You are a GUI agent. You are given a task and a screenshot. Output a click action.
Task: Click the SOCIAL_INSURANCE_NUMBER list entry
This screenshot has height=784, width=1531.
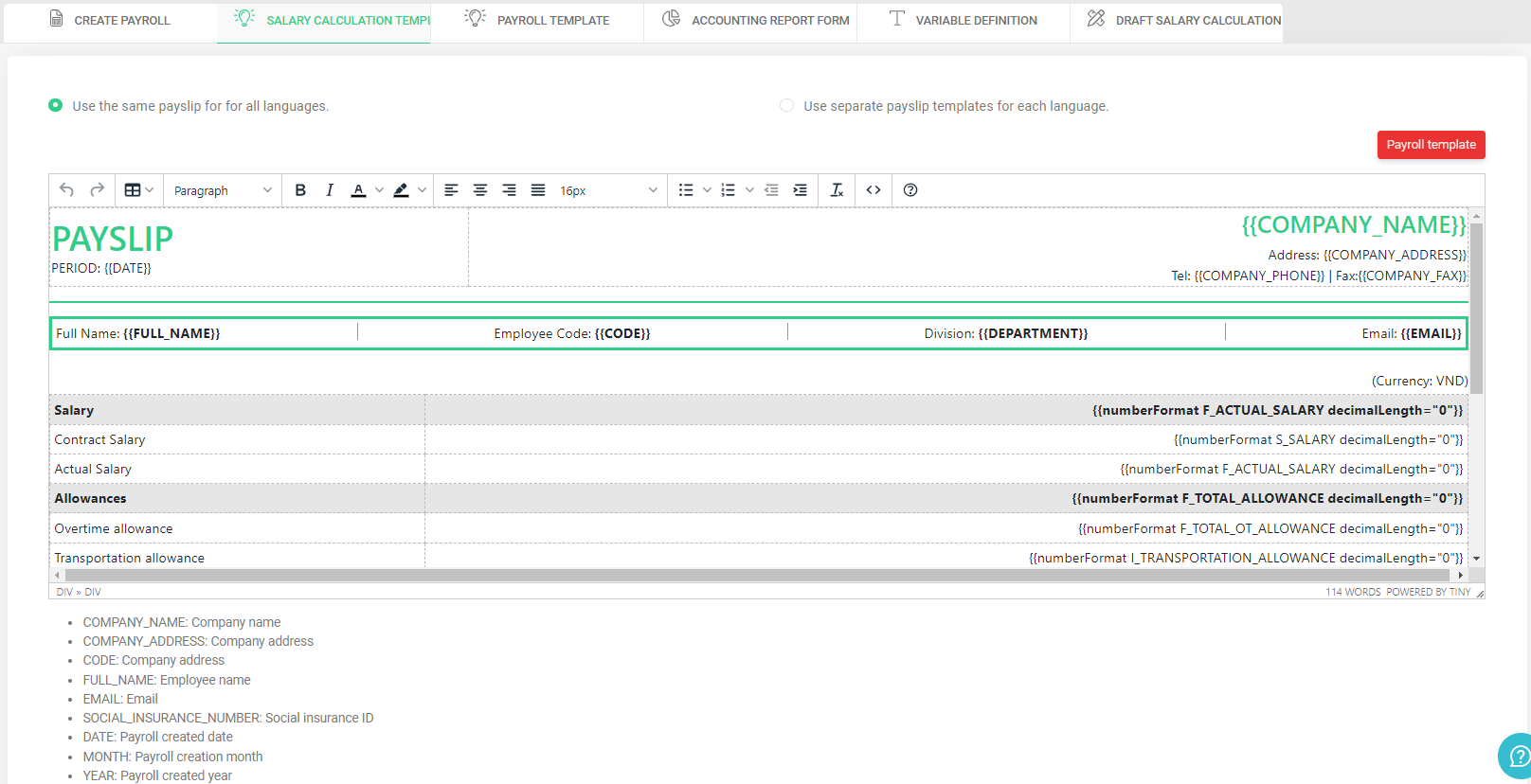[x=228, y=718]
